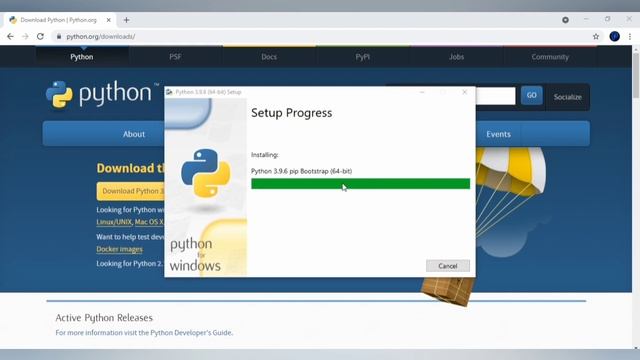Click the pip Bootstrap installing text
Screen dimensions: 640x360
(x=302, y=171)
